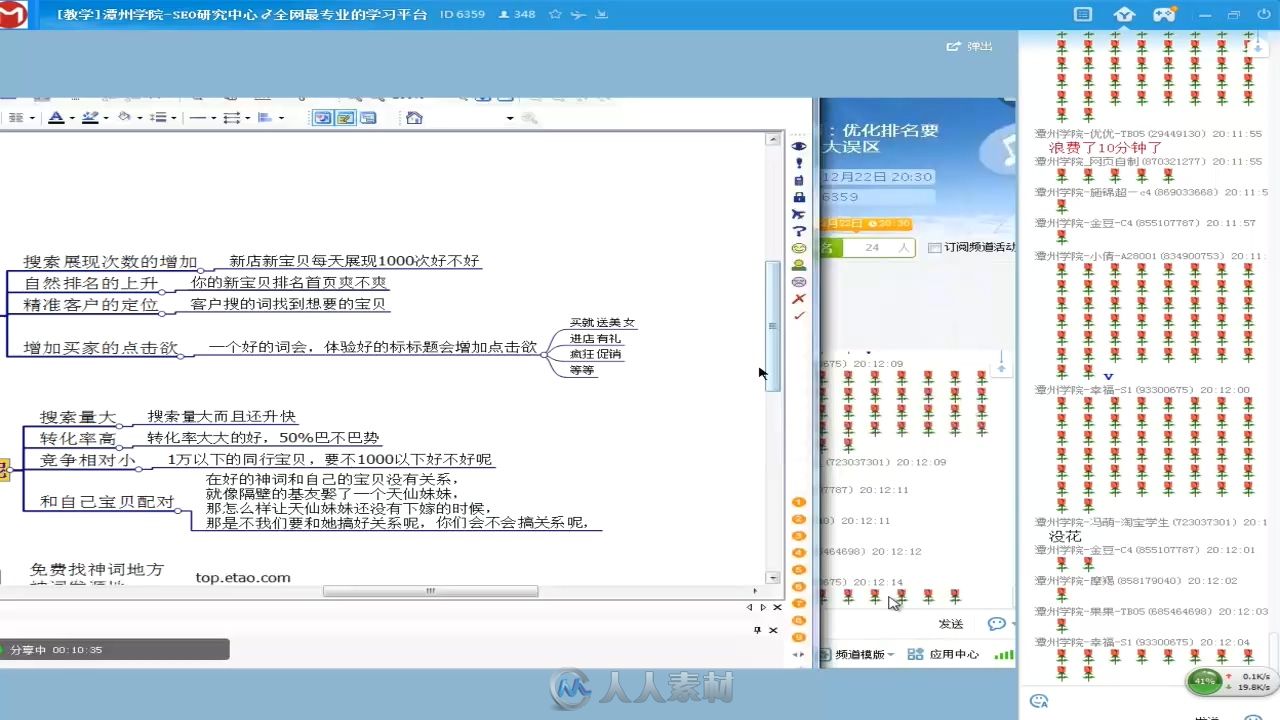Viewport: 1280px width, 720px height.
Task: Select the red checkmark marker icon
Action: 799,316
